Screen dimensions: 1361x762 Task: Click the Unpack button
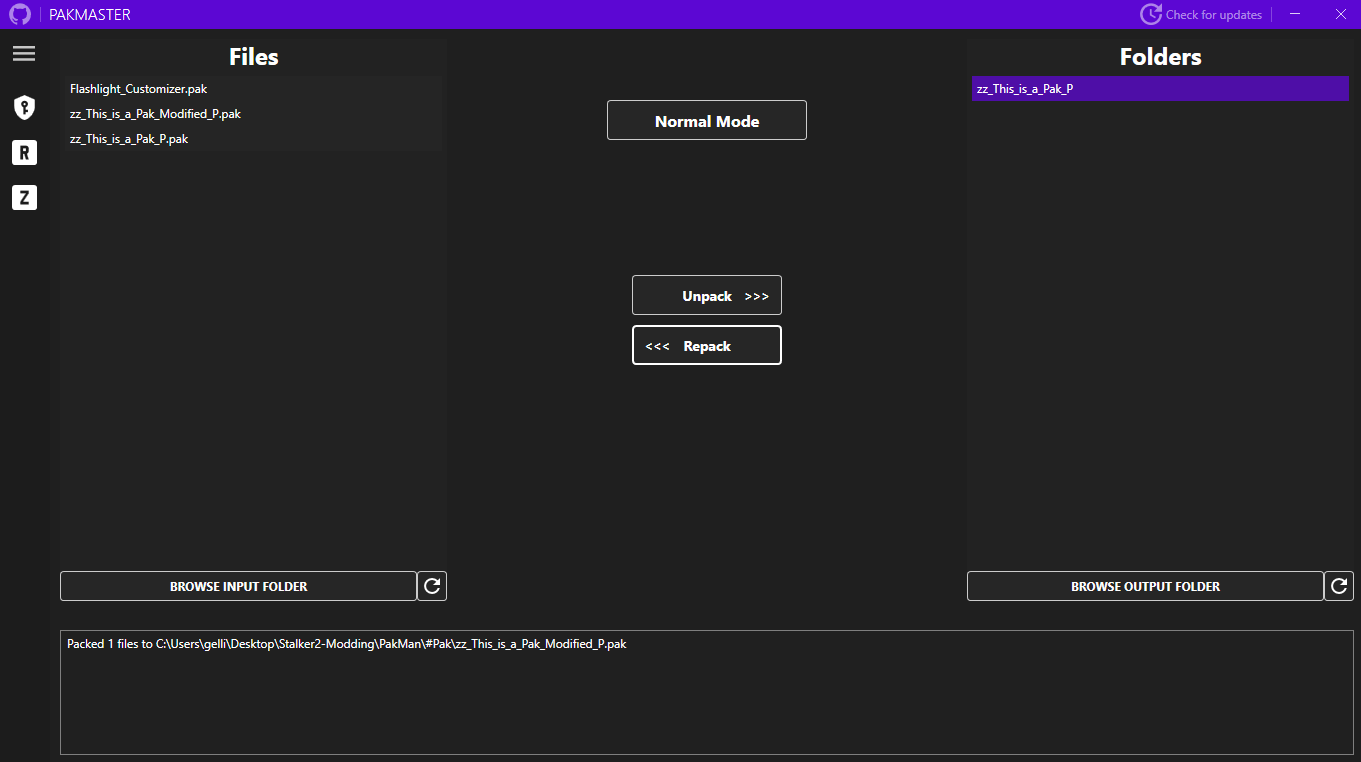coord(707,295)
